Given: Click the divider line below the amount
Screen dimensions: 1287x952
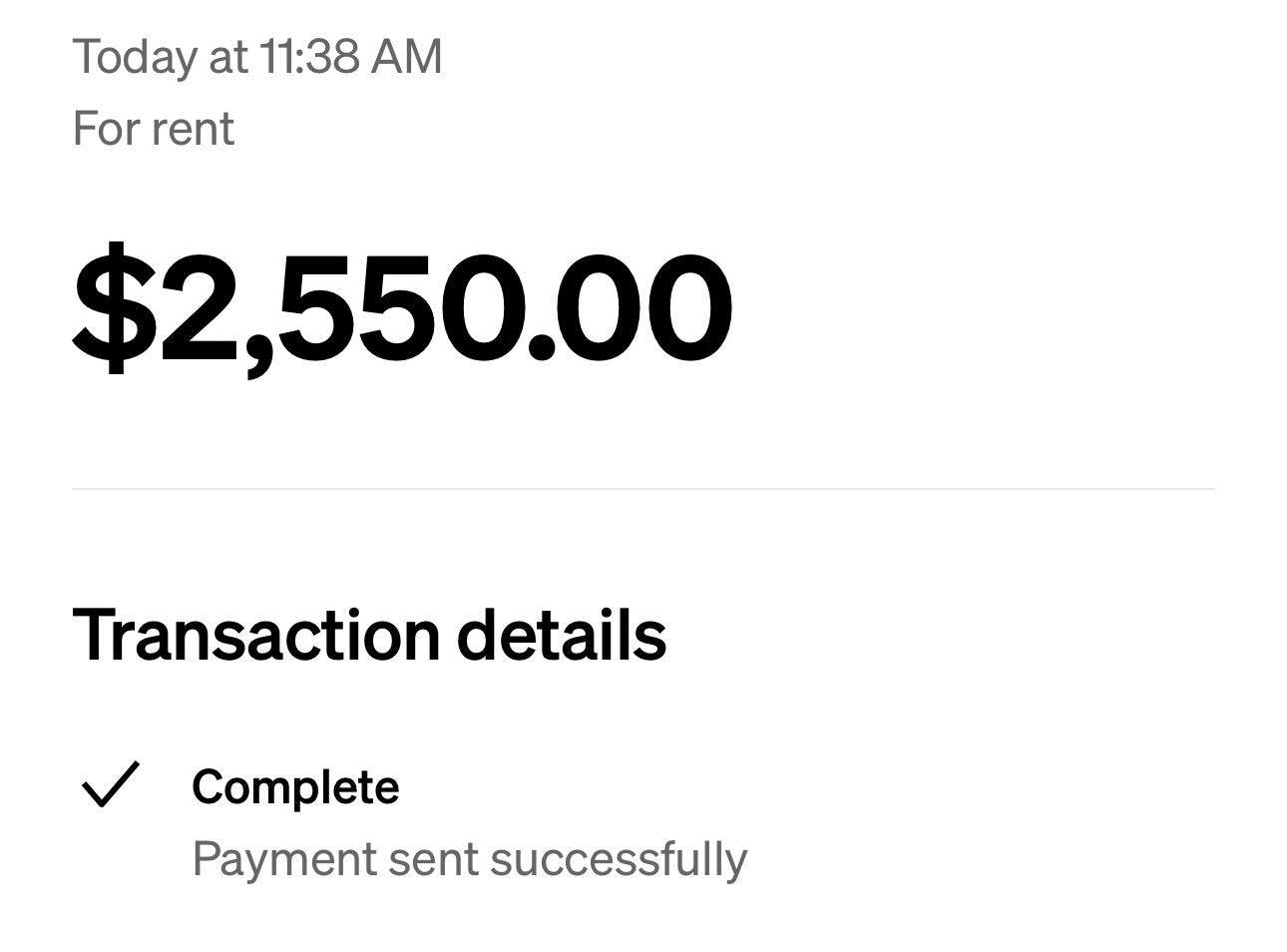Looking at the screenshot, I should tap(643, 489).
